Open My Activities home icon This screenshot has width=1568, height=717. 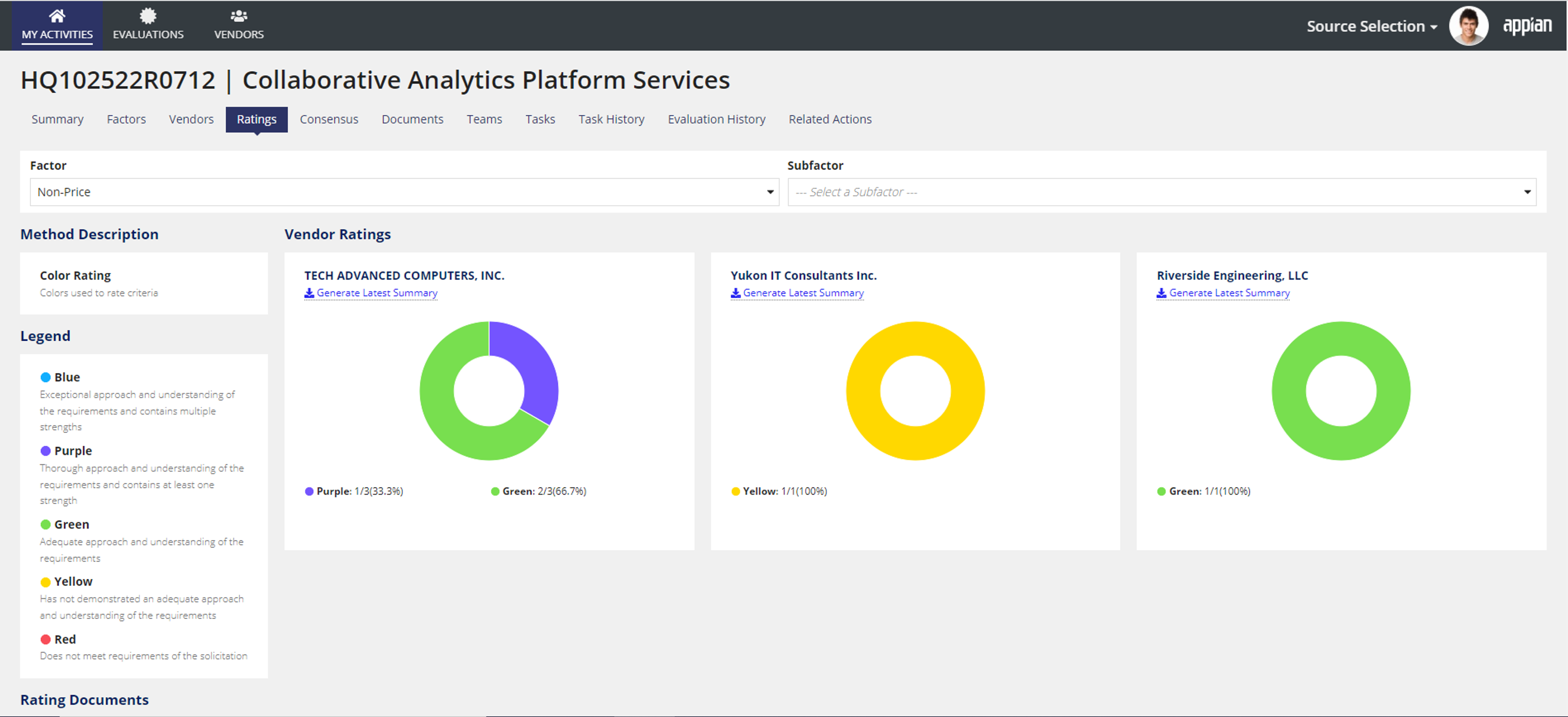point(57,16)
